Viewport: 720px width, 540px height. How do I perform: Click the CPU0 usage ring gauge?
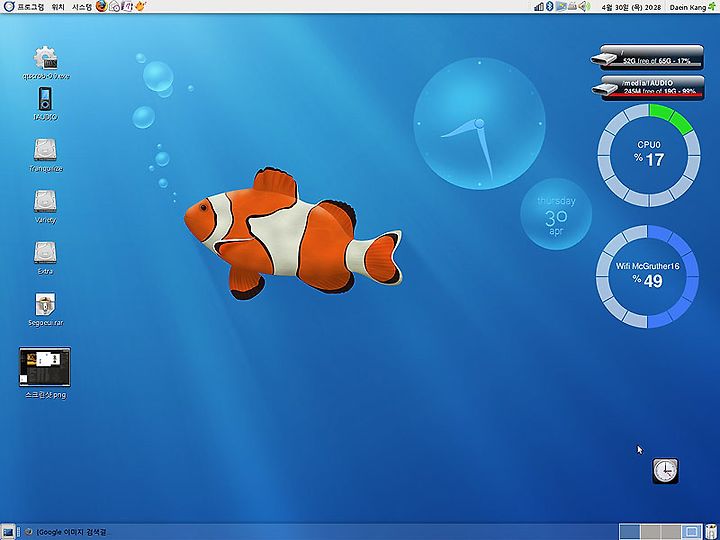point(649,155)
